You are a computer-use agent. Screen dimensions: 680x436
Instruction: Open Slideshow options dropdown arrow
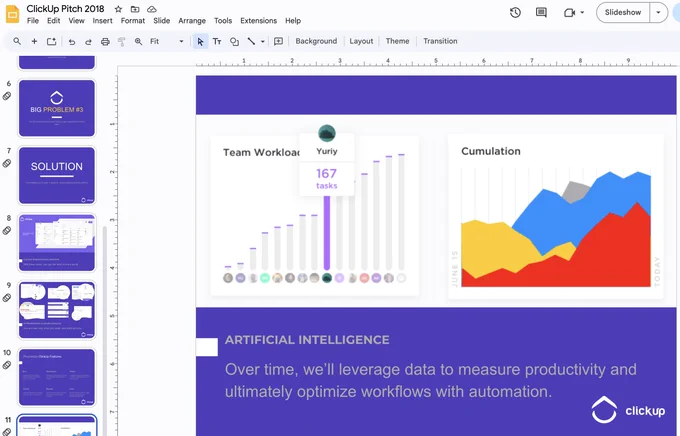click(x=658, y=13)
